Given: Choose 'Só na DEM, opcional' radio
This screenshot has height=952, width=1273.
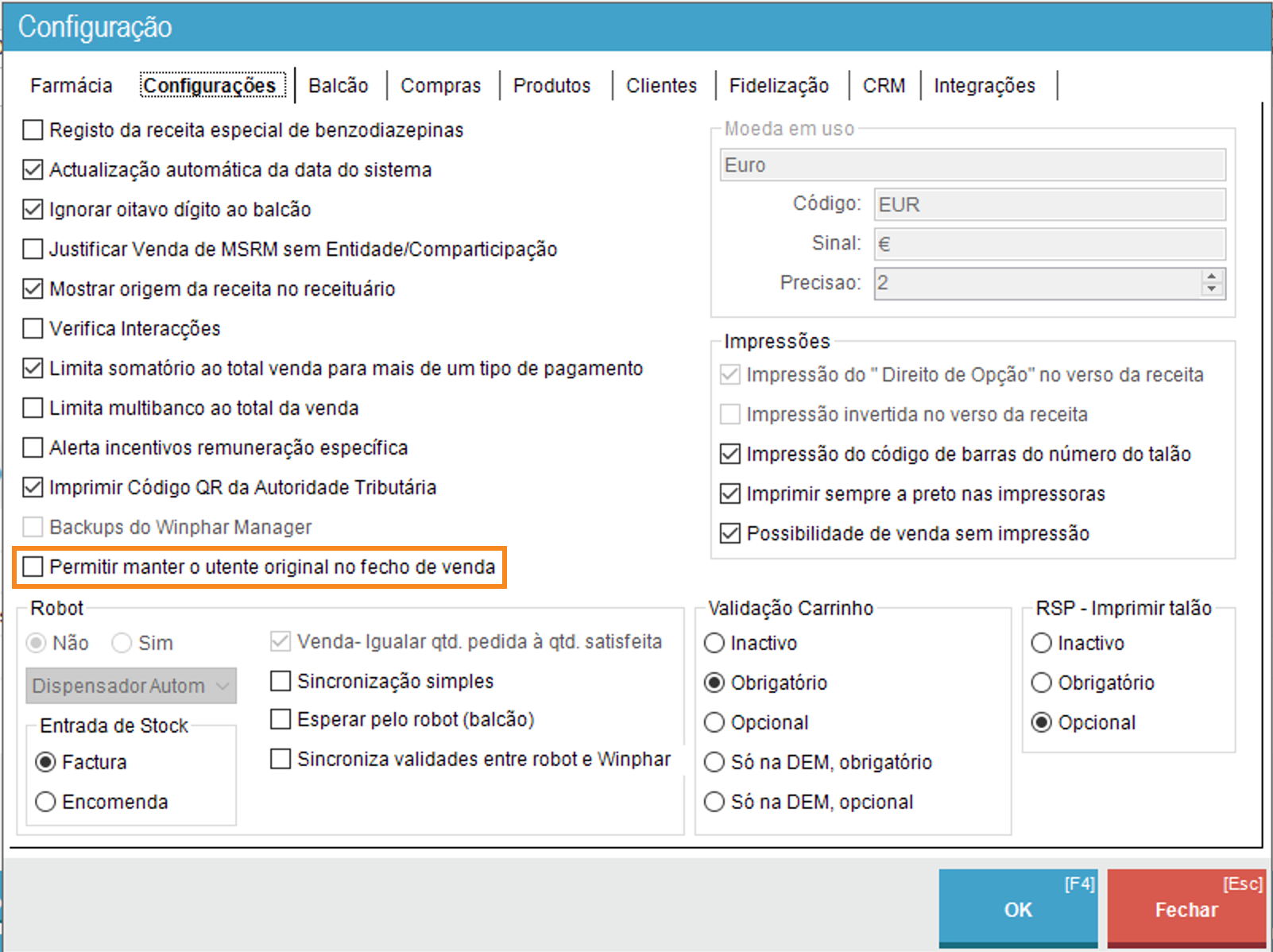Looking at the screenshot, I should (x=714, y=802).
